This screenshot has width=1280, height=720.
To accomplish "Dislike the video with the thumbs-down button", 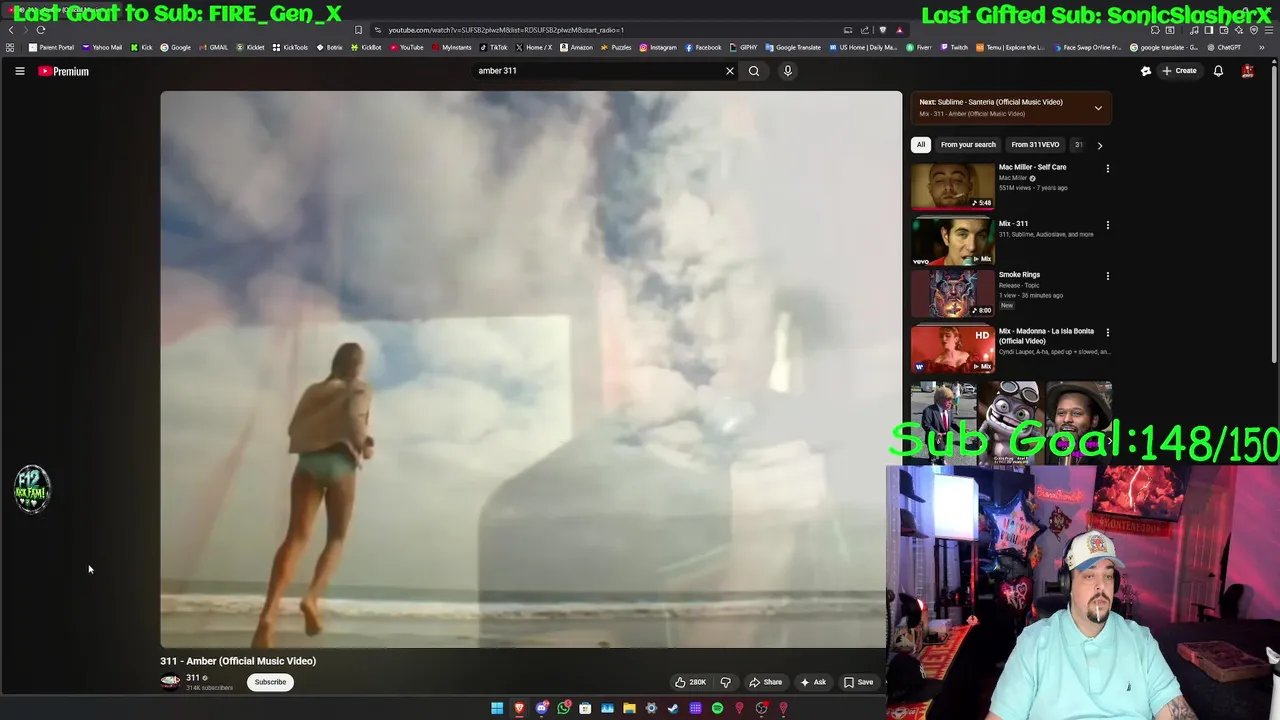I will click(726, 682).
